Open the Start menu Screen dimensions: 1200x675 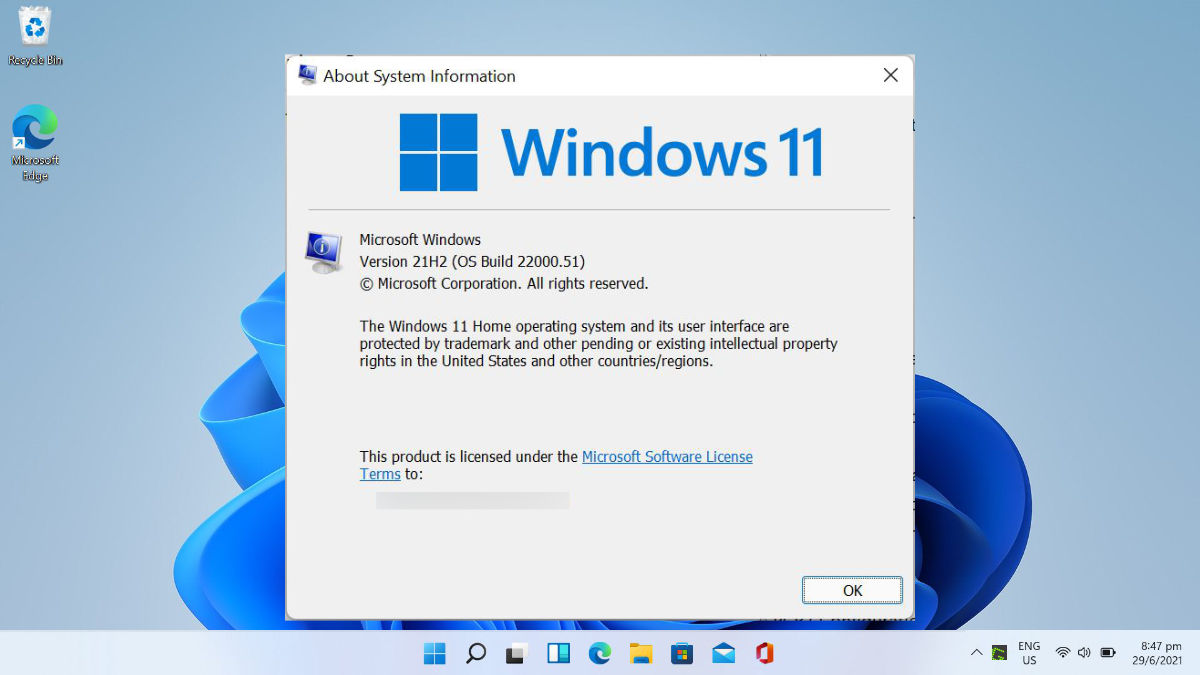[x=435, y=653]
